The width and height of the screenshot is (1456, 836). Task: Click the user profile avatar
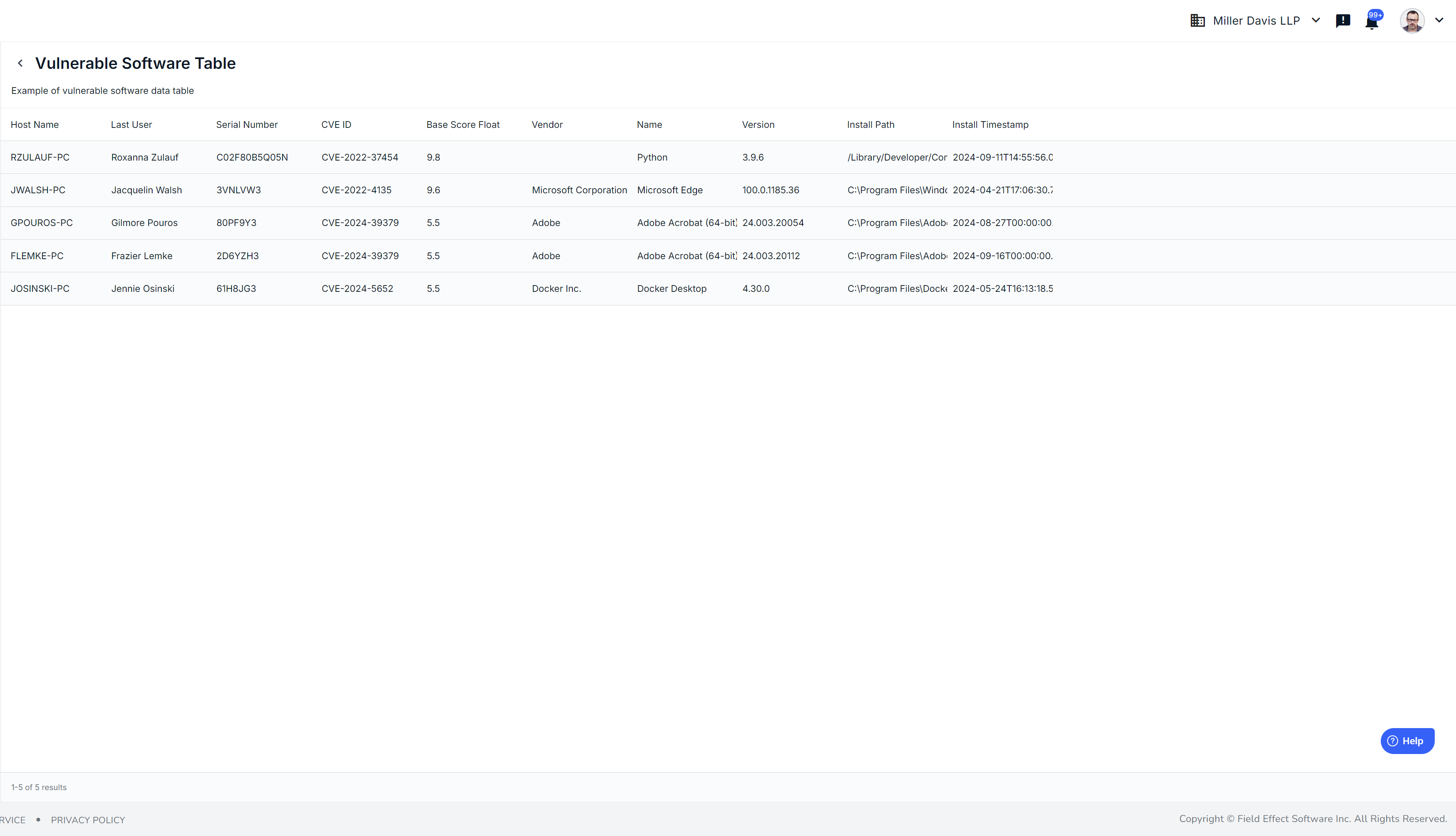coord(1412,21)
